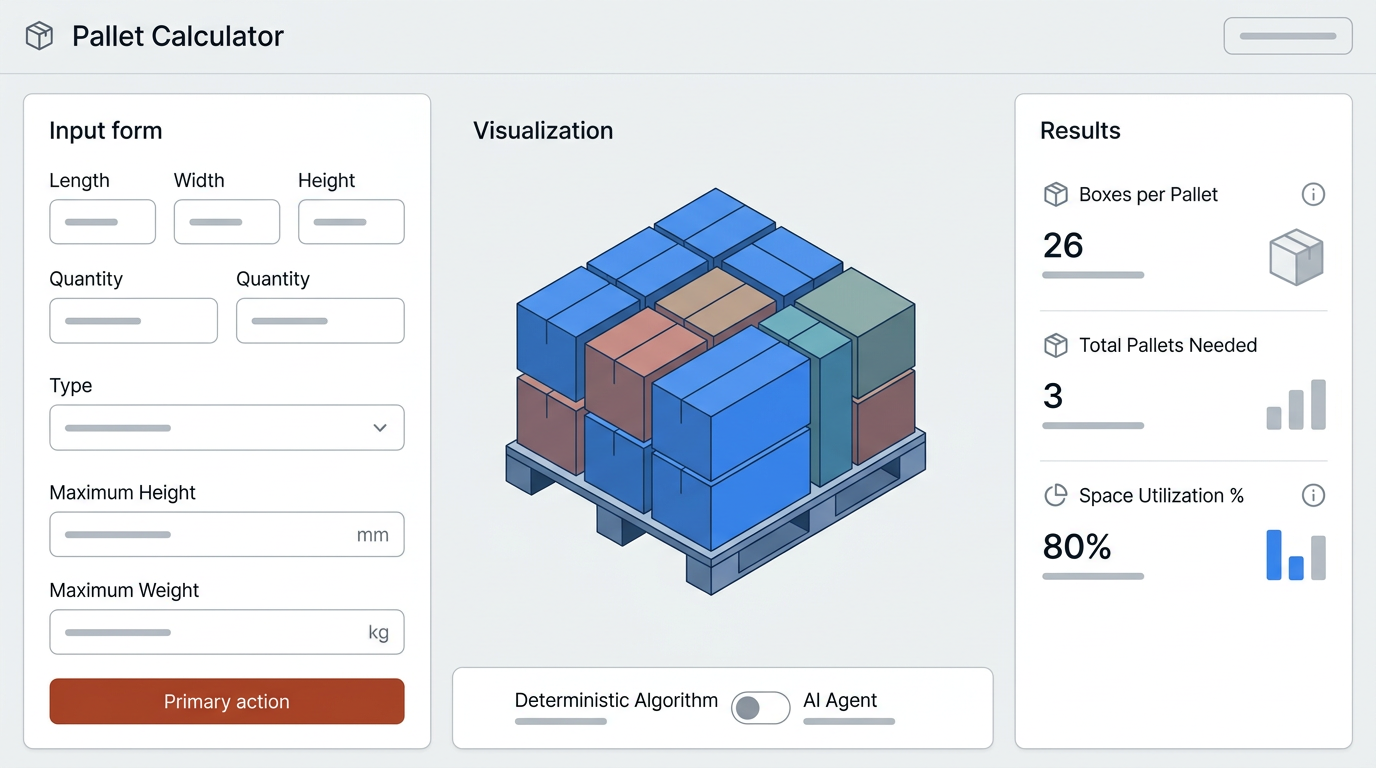Viewport: 1376px width, 768px height.
Task: Click the progress bar under 80%
Action: click(x=1092, y=576)
